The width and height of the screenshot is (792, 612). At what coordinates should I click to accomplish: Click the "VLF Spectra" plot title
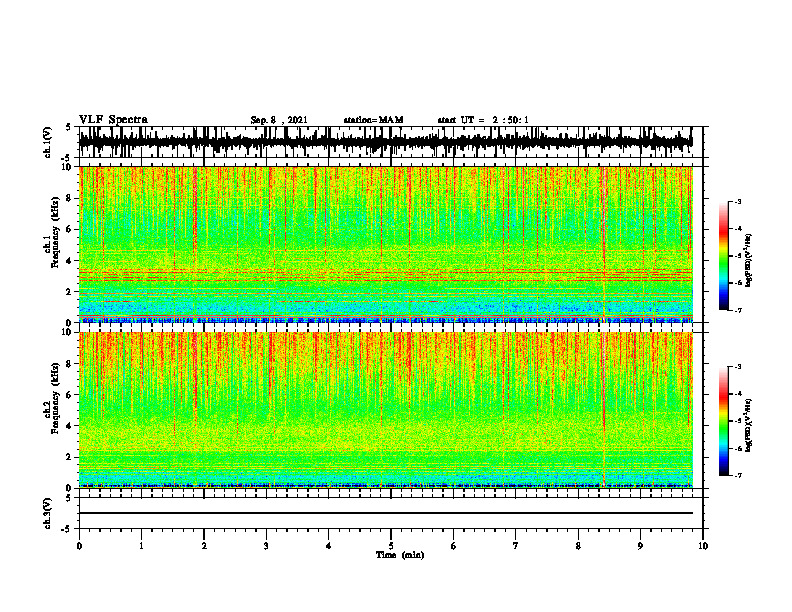click(113, 120)
